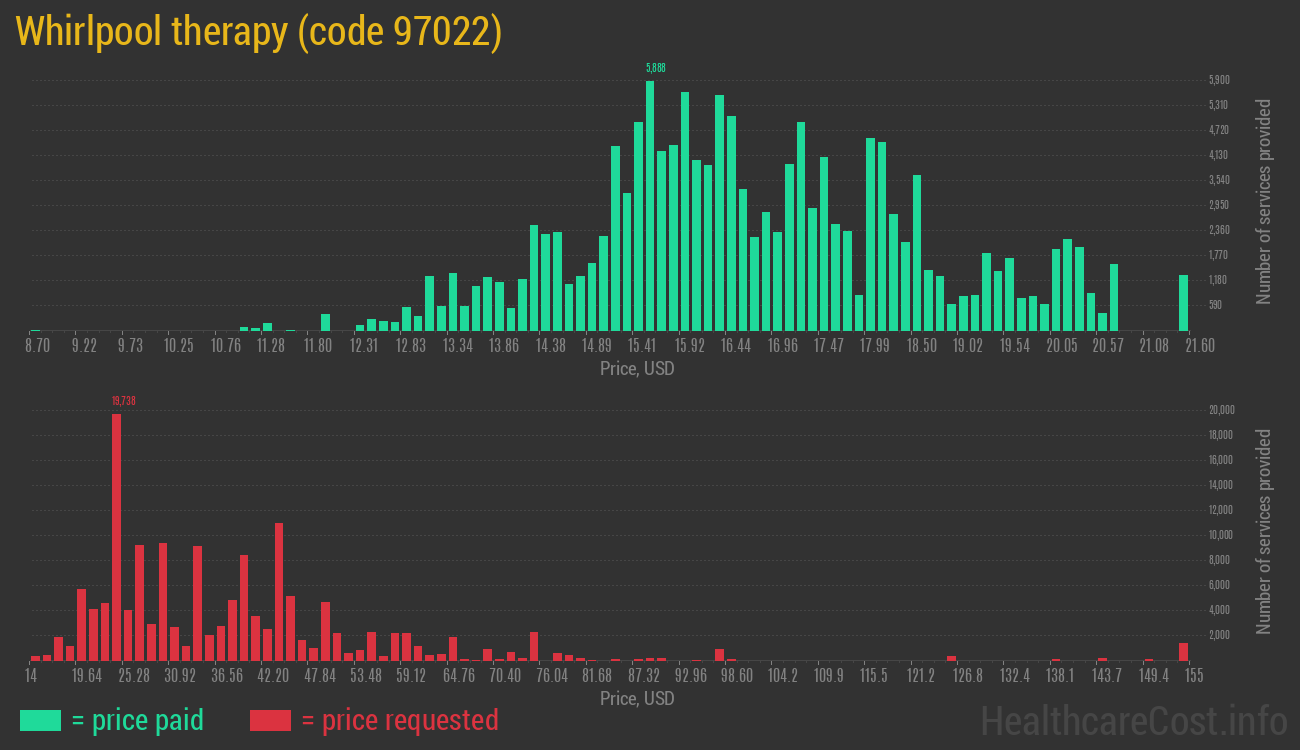Click the rightmost red bar near 155

click(1183, 651)
